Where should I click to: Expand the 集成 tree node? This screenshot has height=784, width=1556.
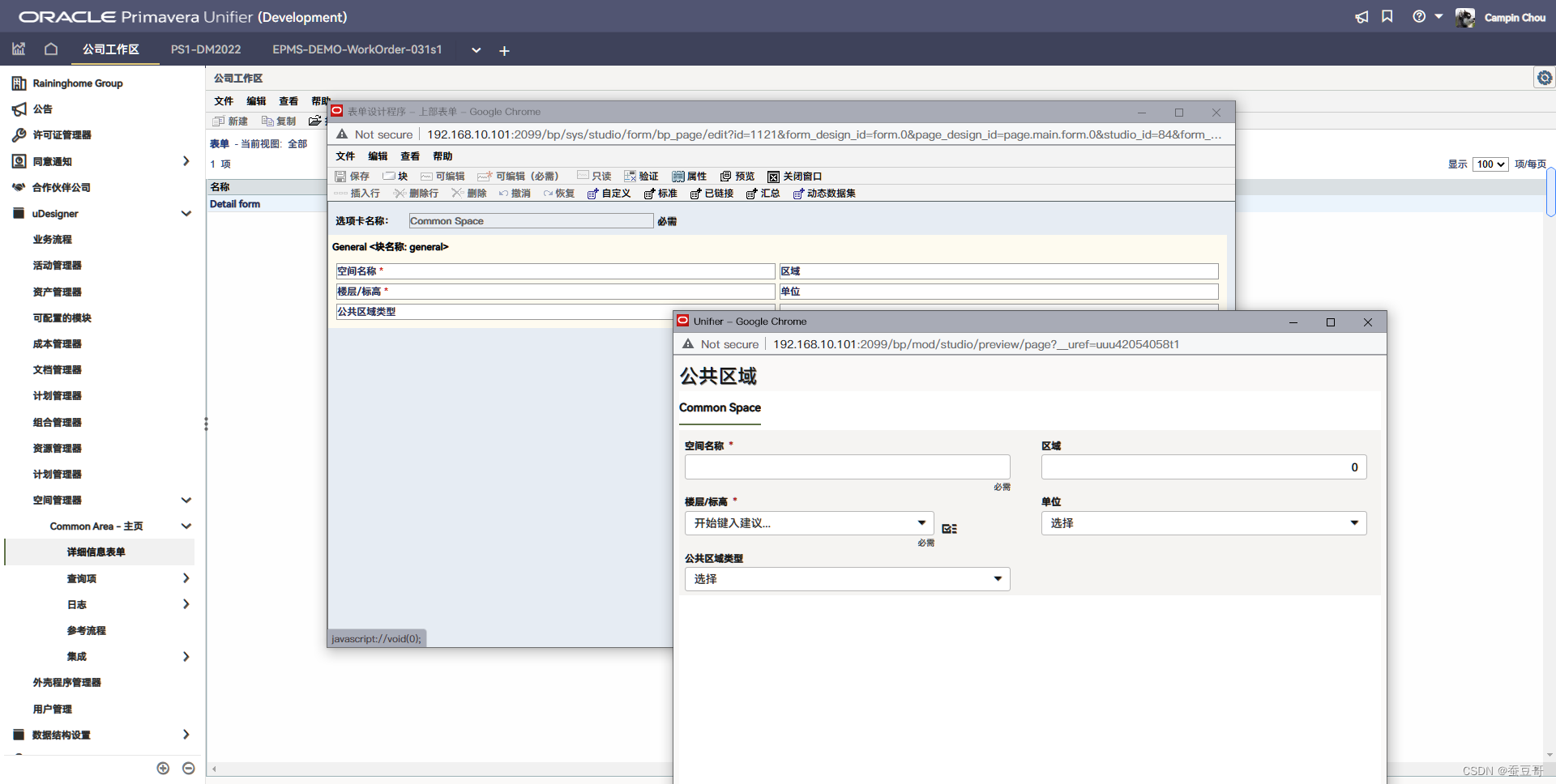point(186,657)
